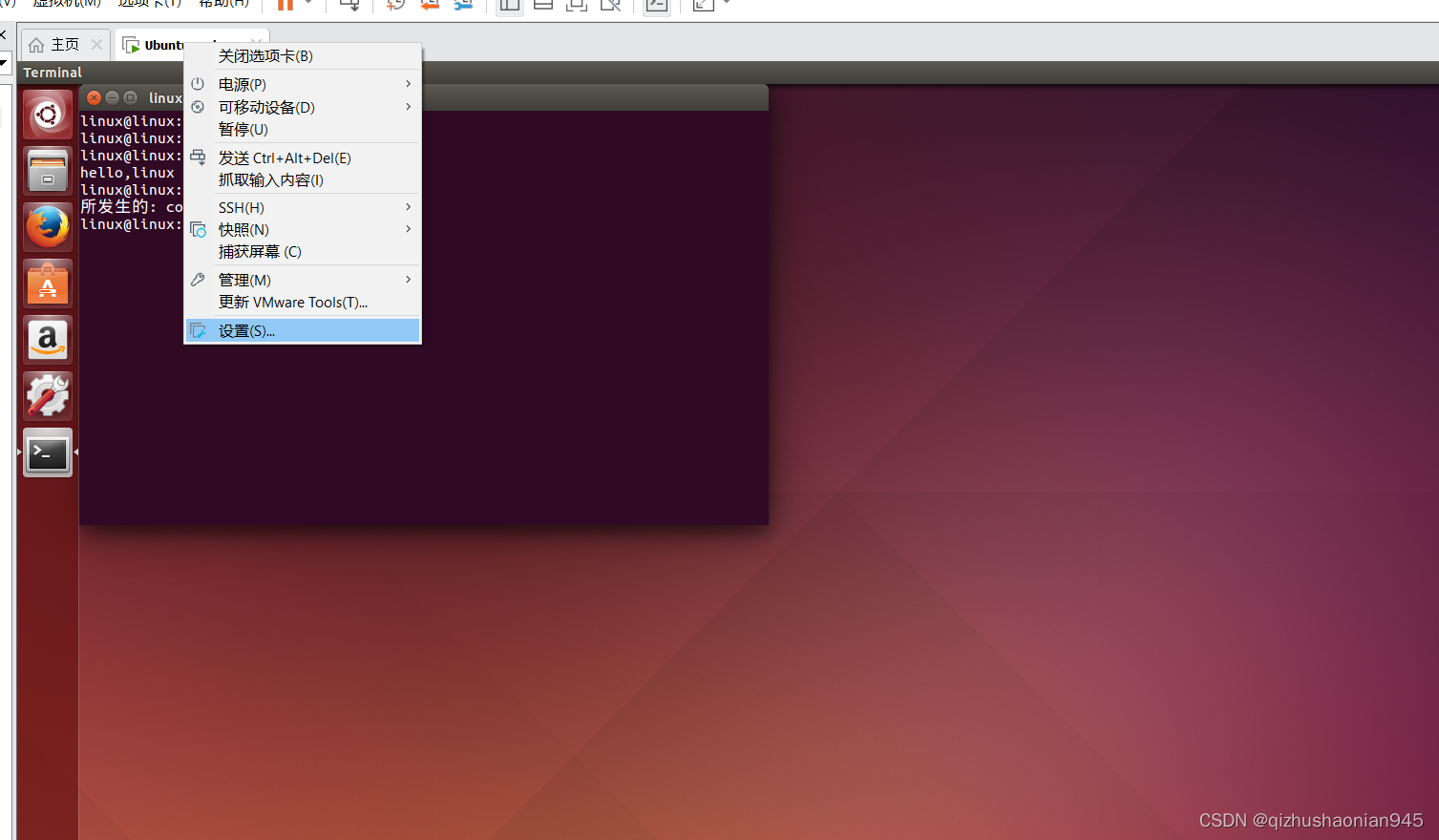Image resolution: width=1439 pixels, height=840 pixels.
Task: Expand the SSH(H) submenu arrow
Action: tap(408, 207)
